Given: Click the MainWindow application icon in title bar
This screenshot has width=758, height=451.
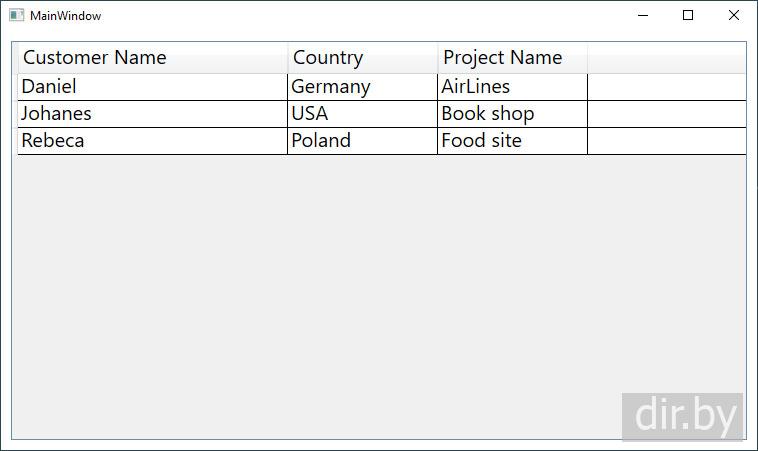Looking at the screenshot, I should coord(16,16).
